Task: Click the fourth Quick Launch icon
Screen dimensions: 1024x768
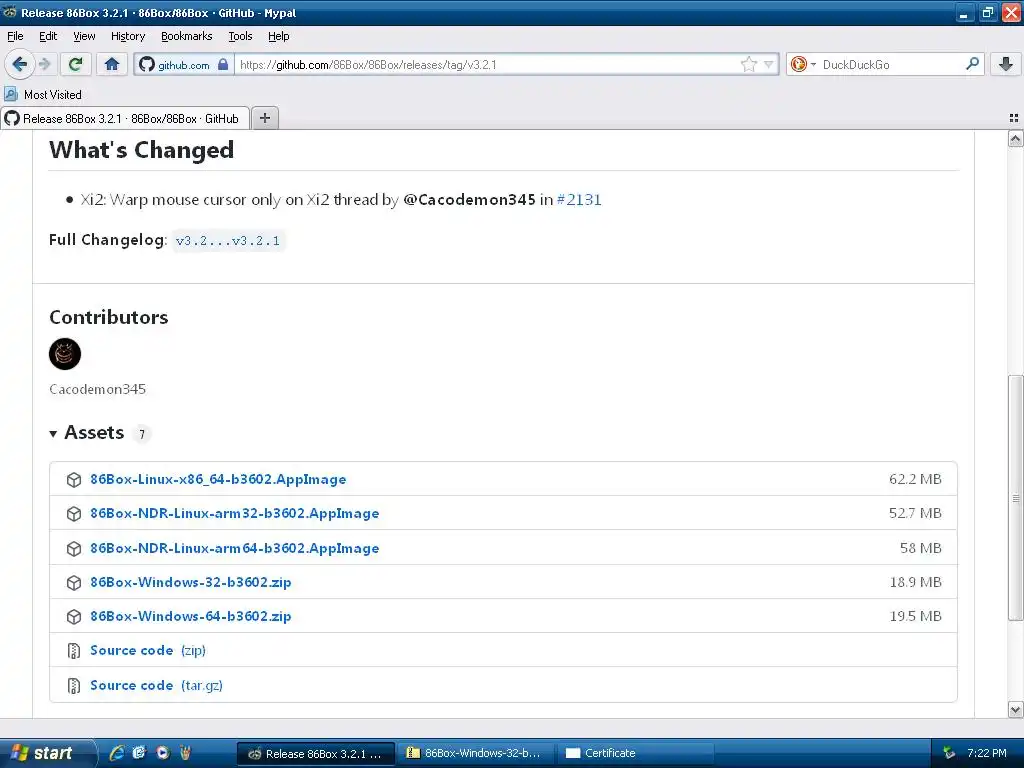Action: (x=185, y=753)
